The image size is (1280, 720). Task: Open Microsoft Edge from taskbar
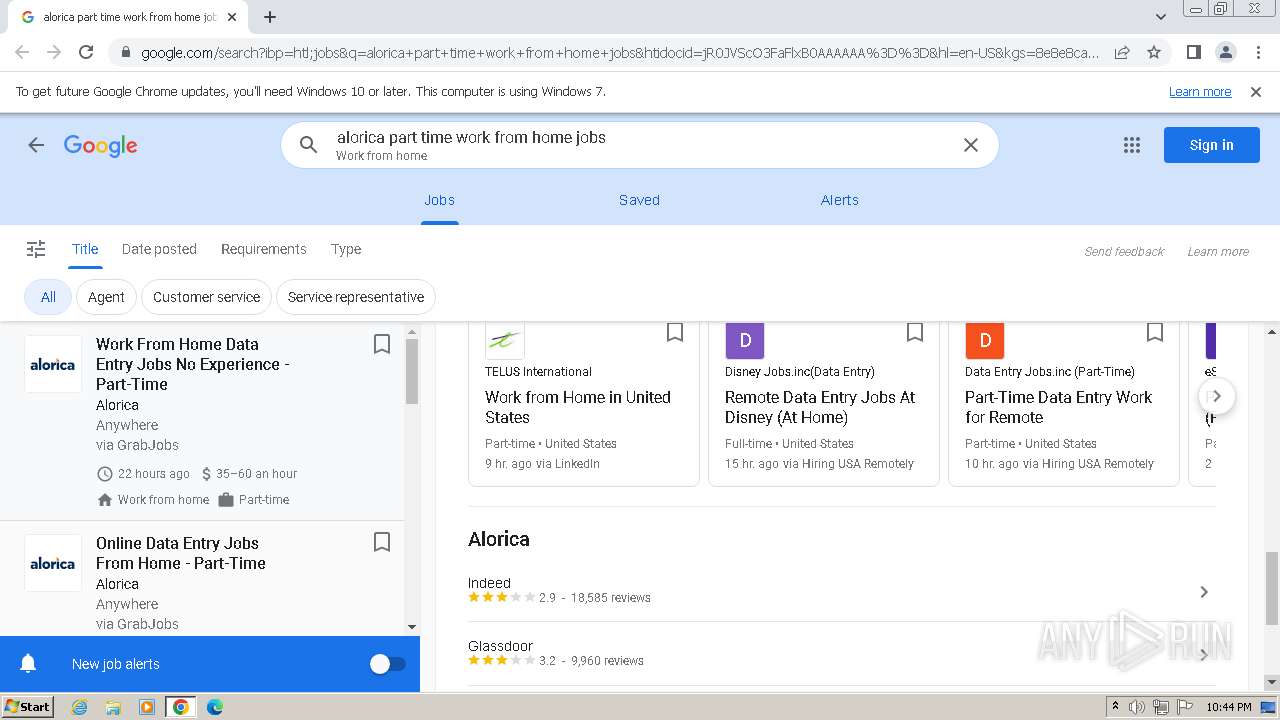[x=215, y=707]
